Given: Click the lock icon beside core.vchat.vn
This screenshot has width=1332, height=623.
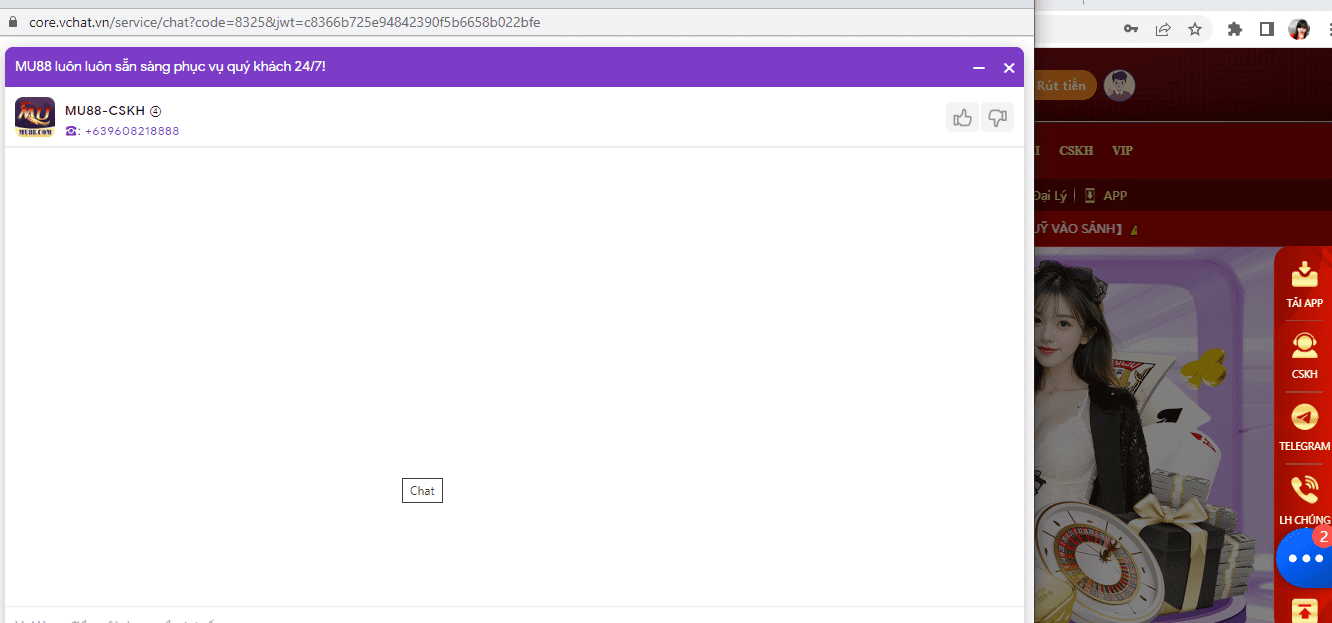Looking at the screenshot, I should click(13, 22).
